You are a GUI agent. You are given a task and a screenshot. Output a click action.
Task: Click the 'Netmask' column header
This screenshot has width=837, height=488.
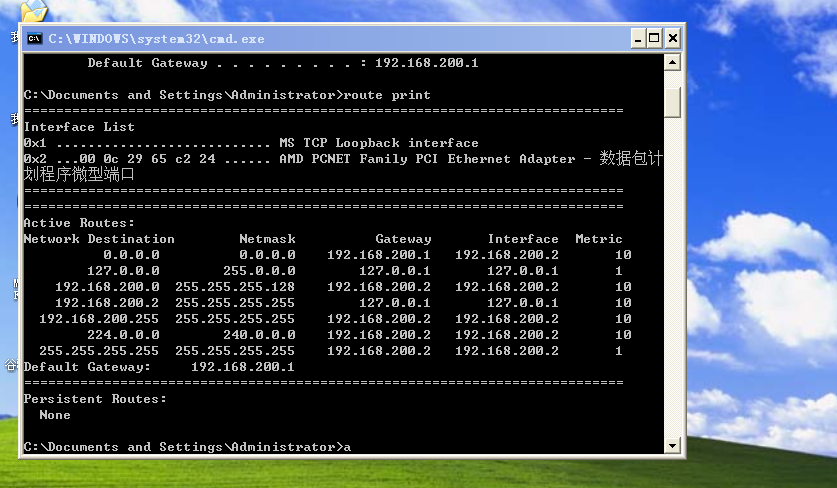coord(267,239)
